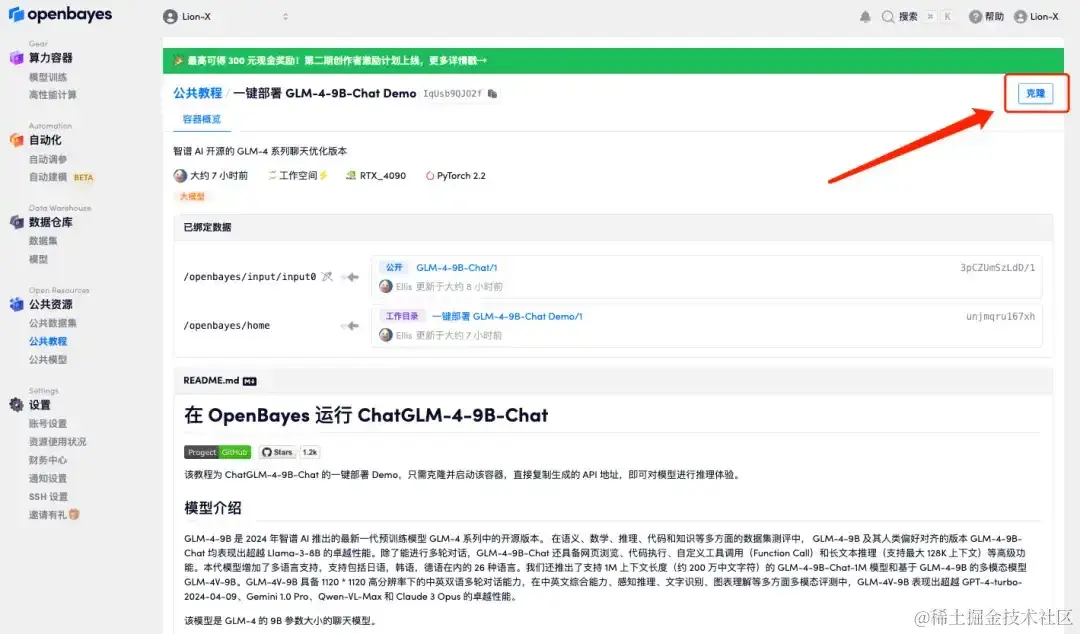Switch to the 容器概览 tab
Viewport: 1080px width, 634px height.
click(x=202, y=119)
